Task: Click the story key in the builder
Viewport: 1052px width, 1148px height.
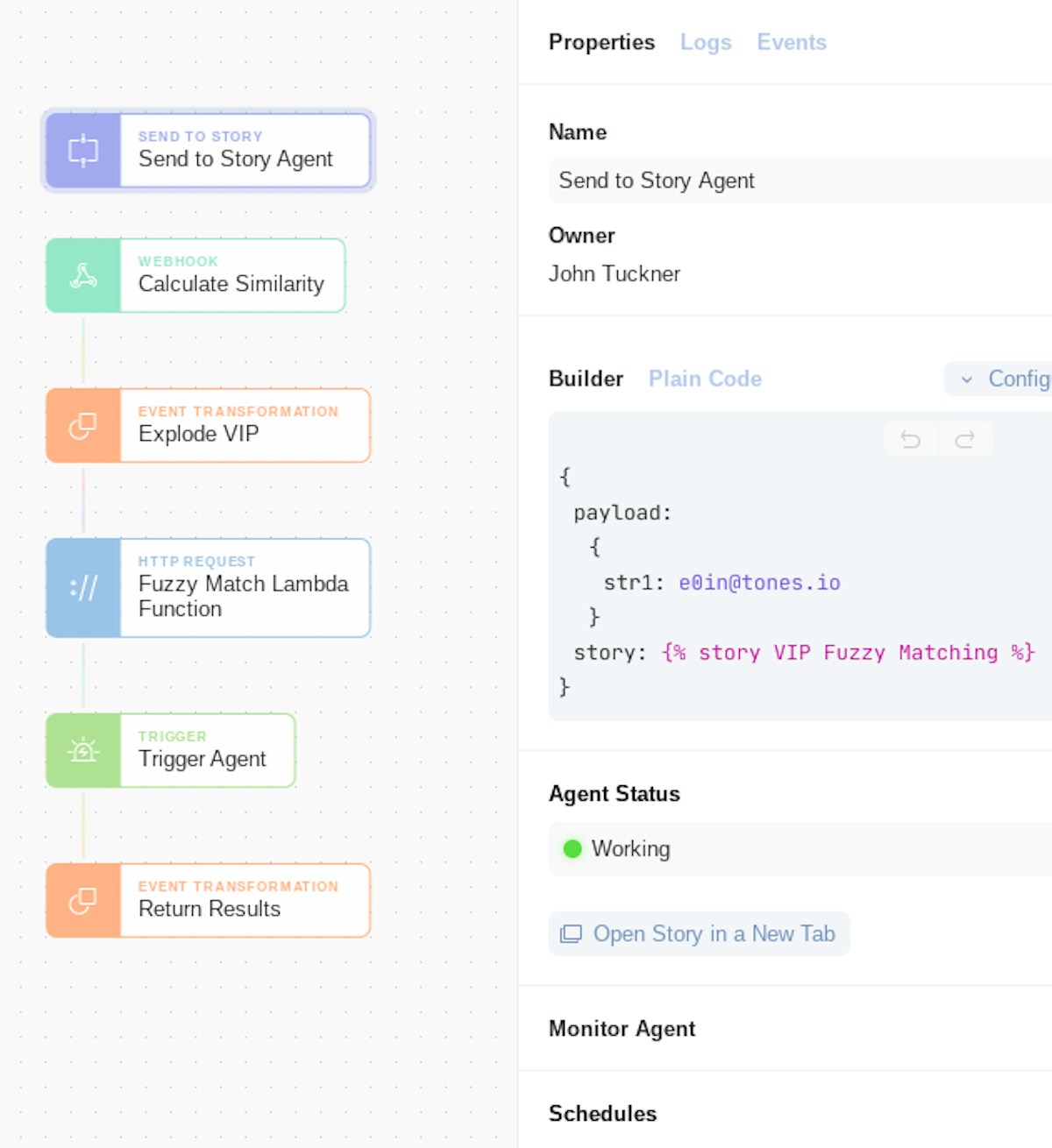Action: coord(610,653)
